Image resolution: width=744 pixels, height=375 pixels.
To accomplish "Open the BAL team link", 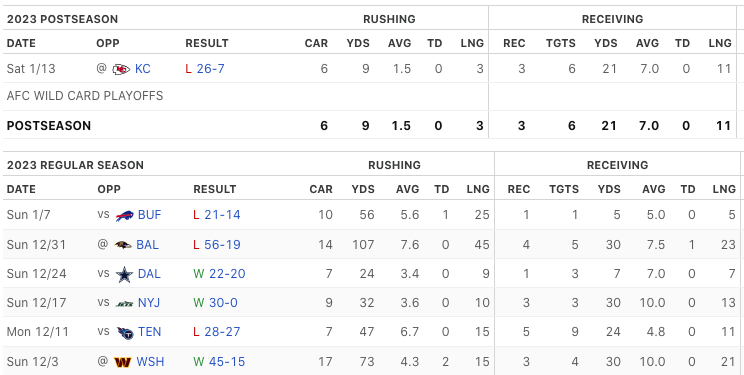I will point(148,245).
